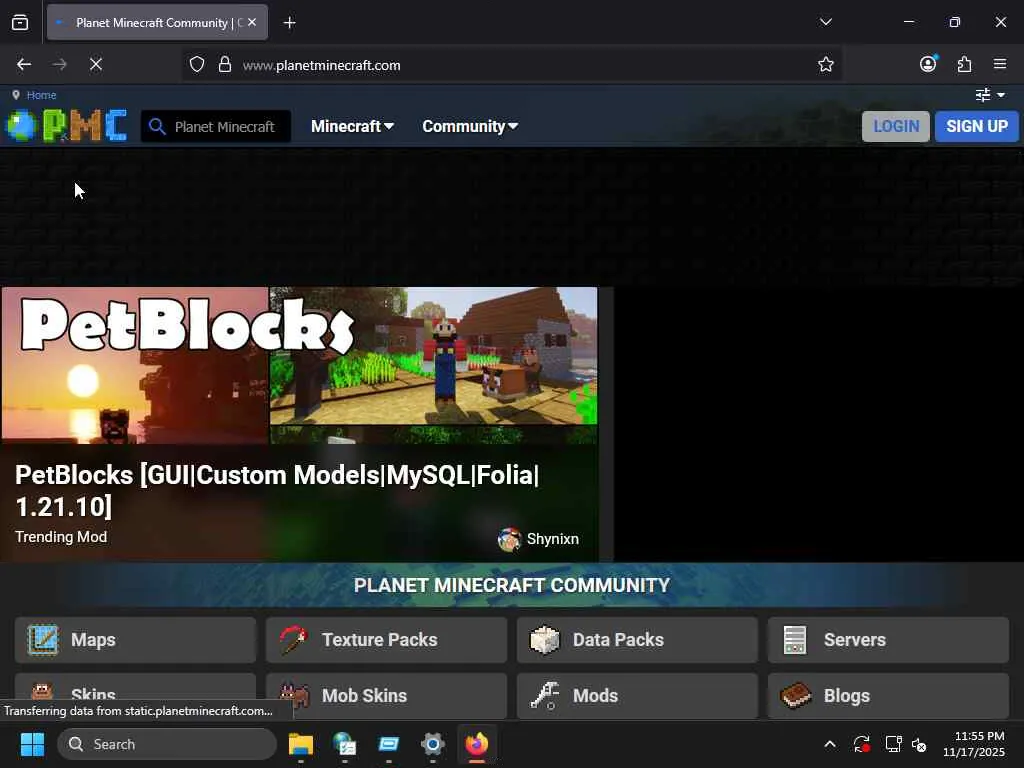The image size is (1024, 768).
Task: Click the sync update tray icon
Action: pyautogui.click(x=861, y=744)
